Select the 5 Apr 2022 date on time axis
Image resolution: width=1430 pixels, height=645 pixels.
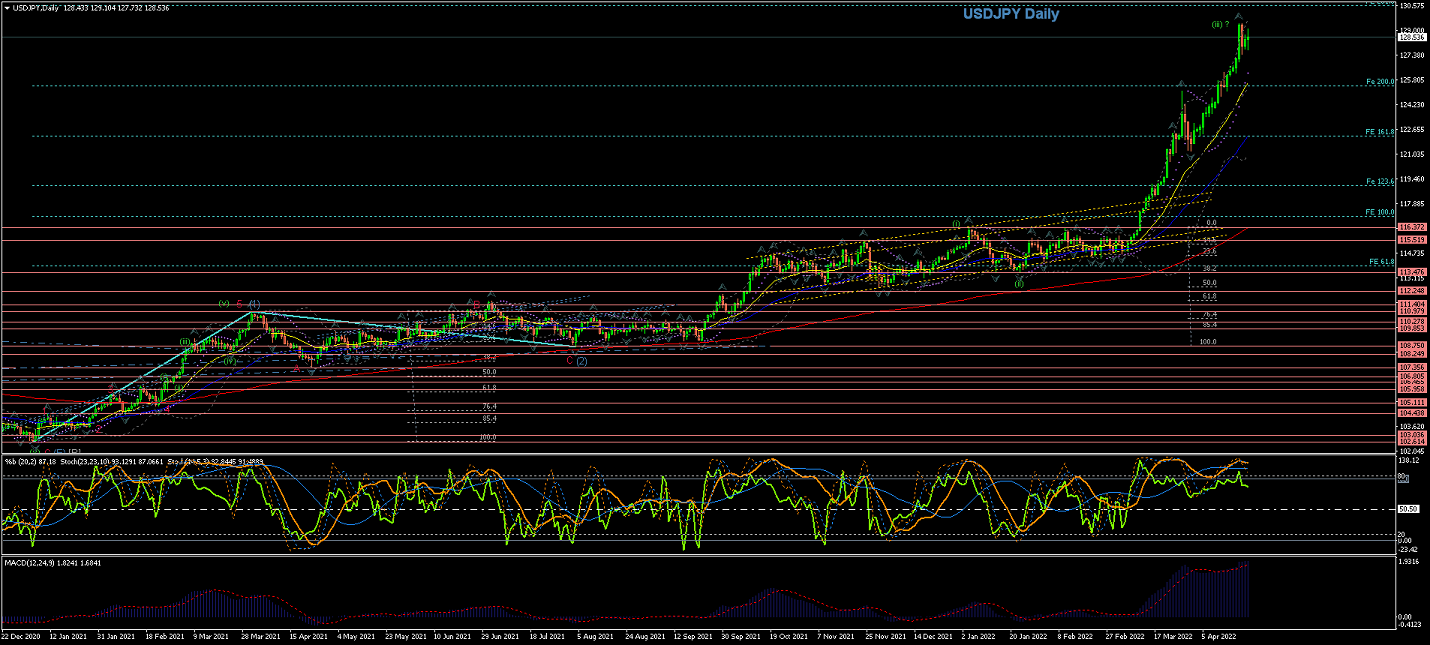[1220, 635]
